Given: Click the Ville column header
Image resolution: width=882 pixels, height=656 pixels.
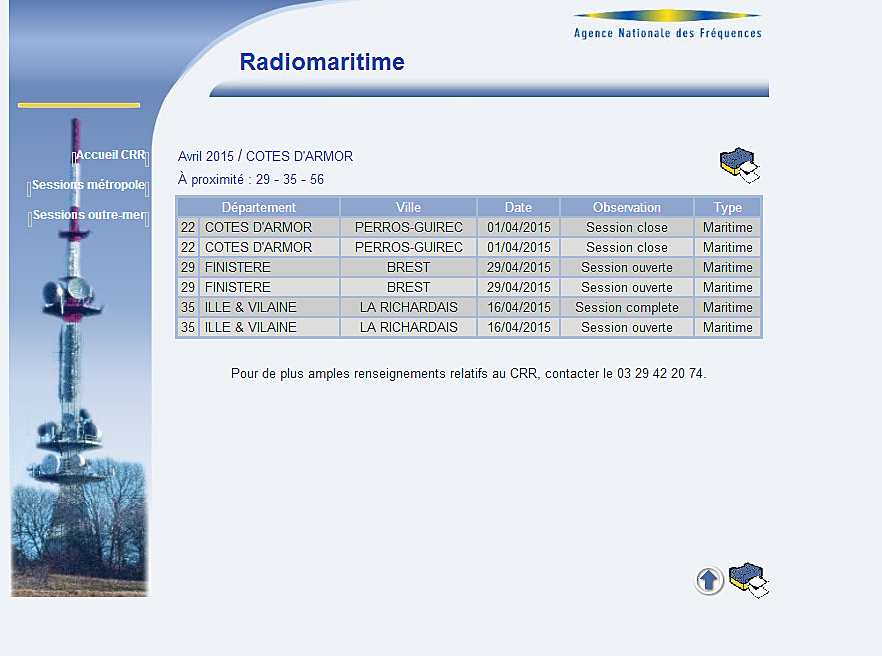Looking at the screenshot, I should (408, 208).
